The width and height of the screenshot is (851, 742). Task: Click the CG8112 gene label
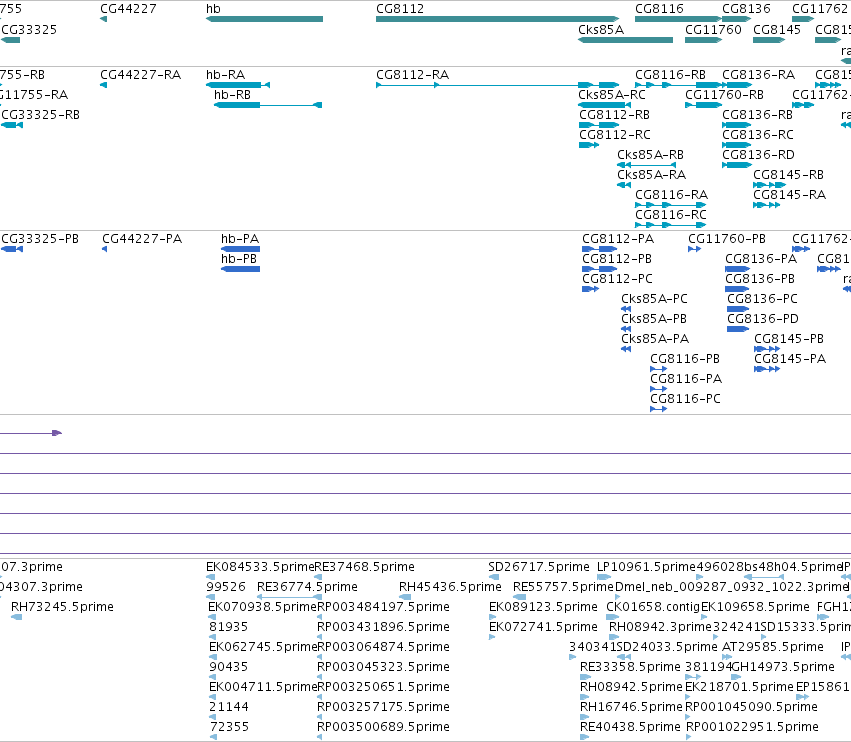pos(400,9)
